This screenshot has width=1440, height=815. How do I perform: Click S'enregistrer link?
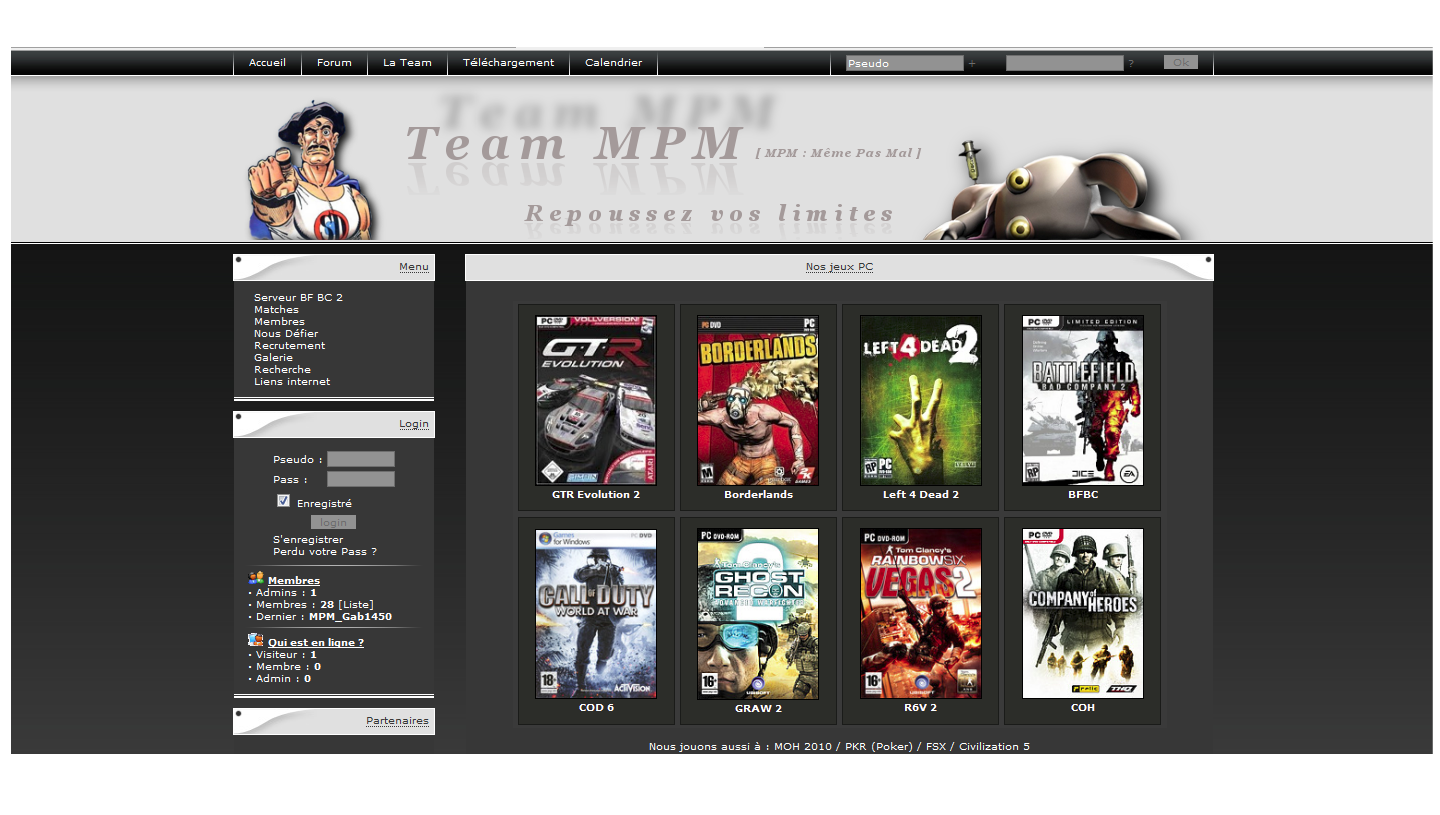click(308, 540)
